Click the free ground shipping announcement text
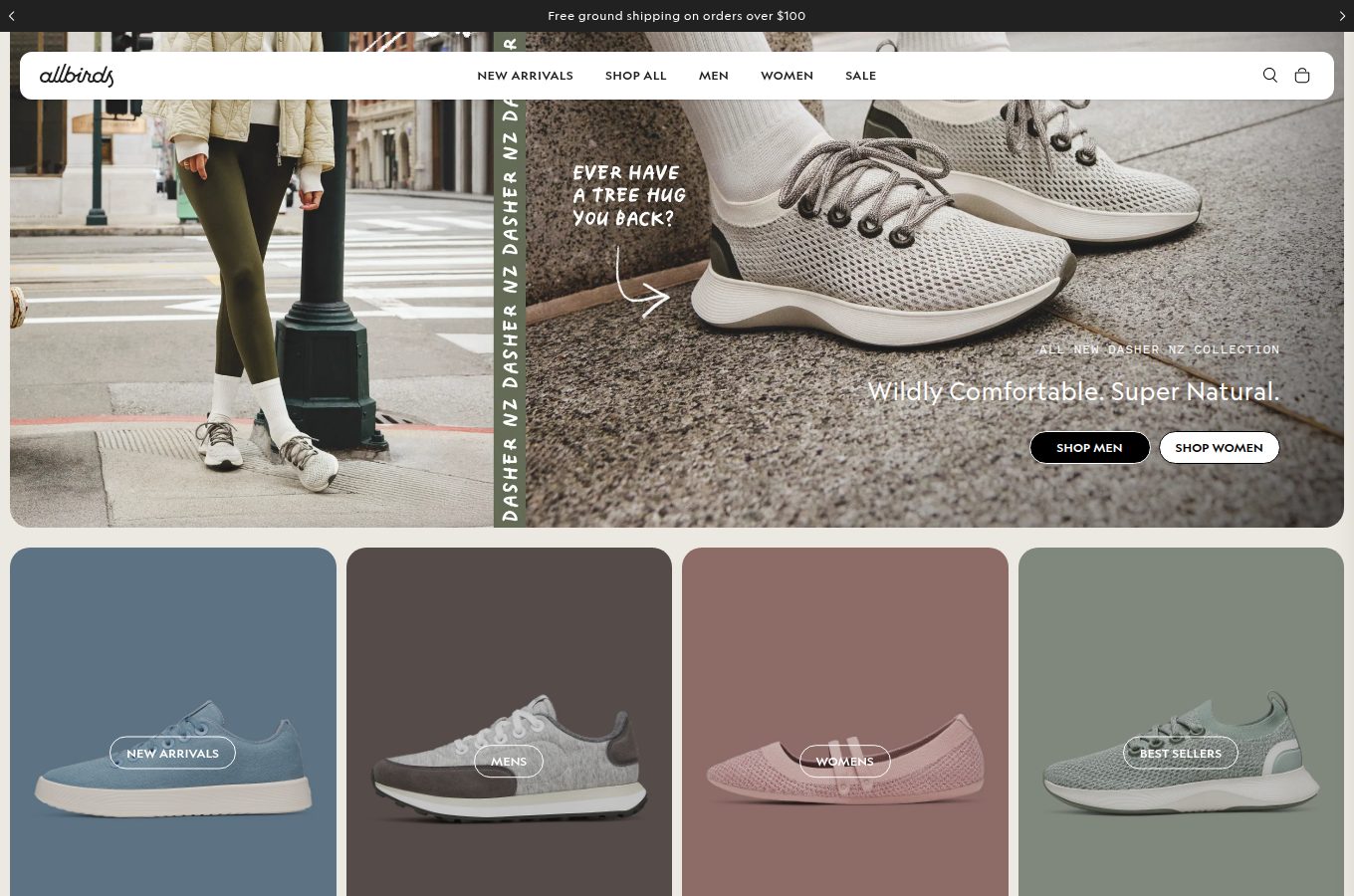Image resolution: width=1354 pixels, height=896 pixels. coord(677,16)
